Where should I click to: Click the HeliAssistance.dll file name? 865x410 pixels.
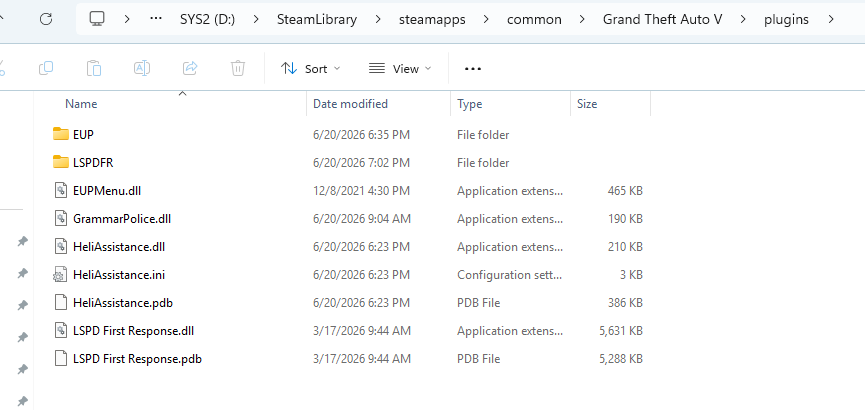coord(119,247)
